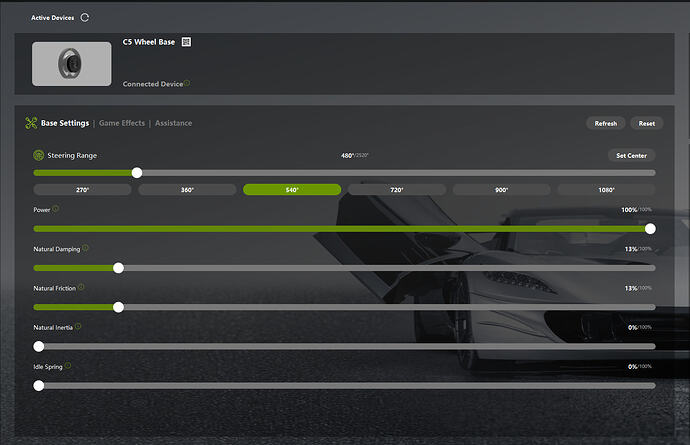The image size is (690, 445).
Task: Show info tooltip for Natural Inertia
Action: 78,327
